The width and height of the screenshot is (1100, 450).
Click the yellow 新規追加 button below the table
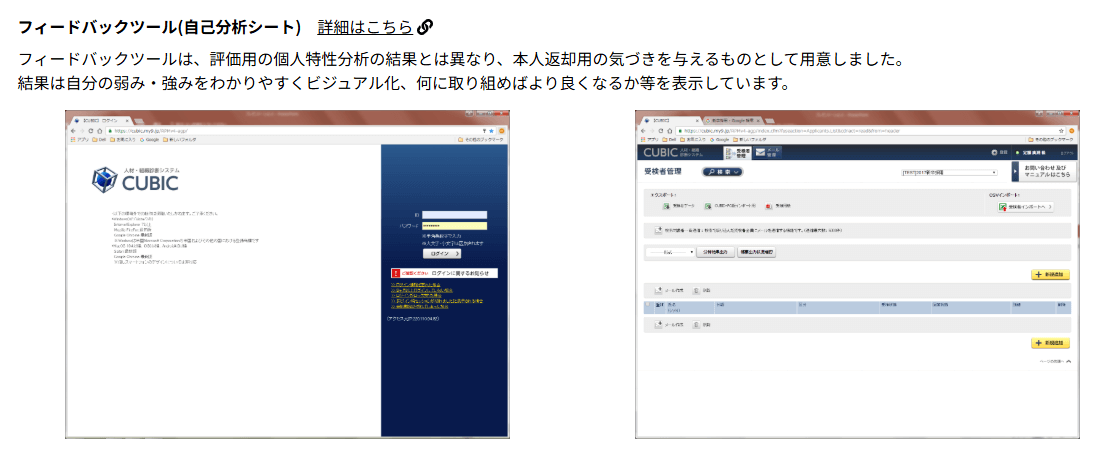pyautogui.click(x=1050, y=343)
